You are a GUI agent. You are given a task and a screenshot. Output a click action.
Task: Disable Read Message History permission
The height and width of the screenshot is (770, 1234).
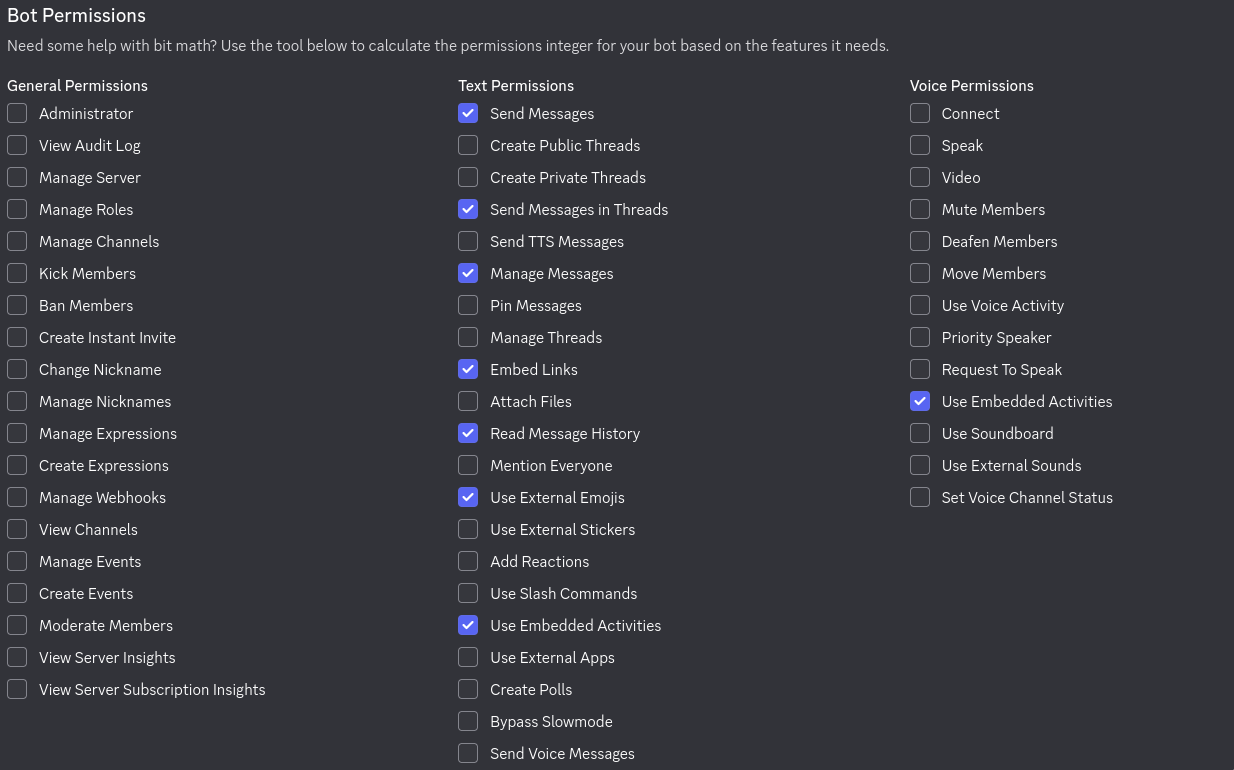click(468, 433)
